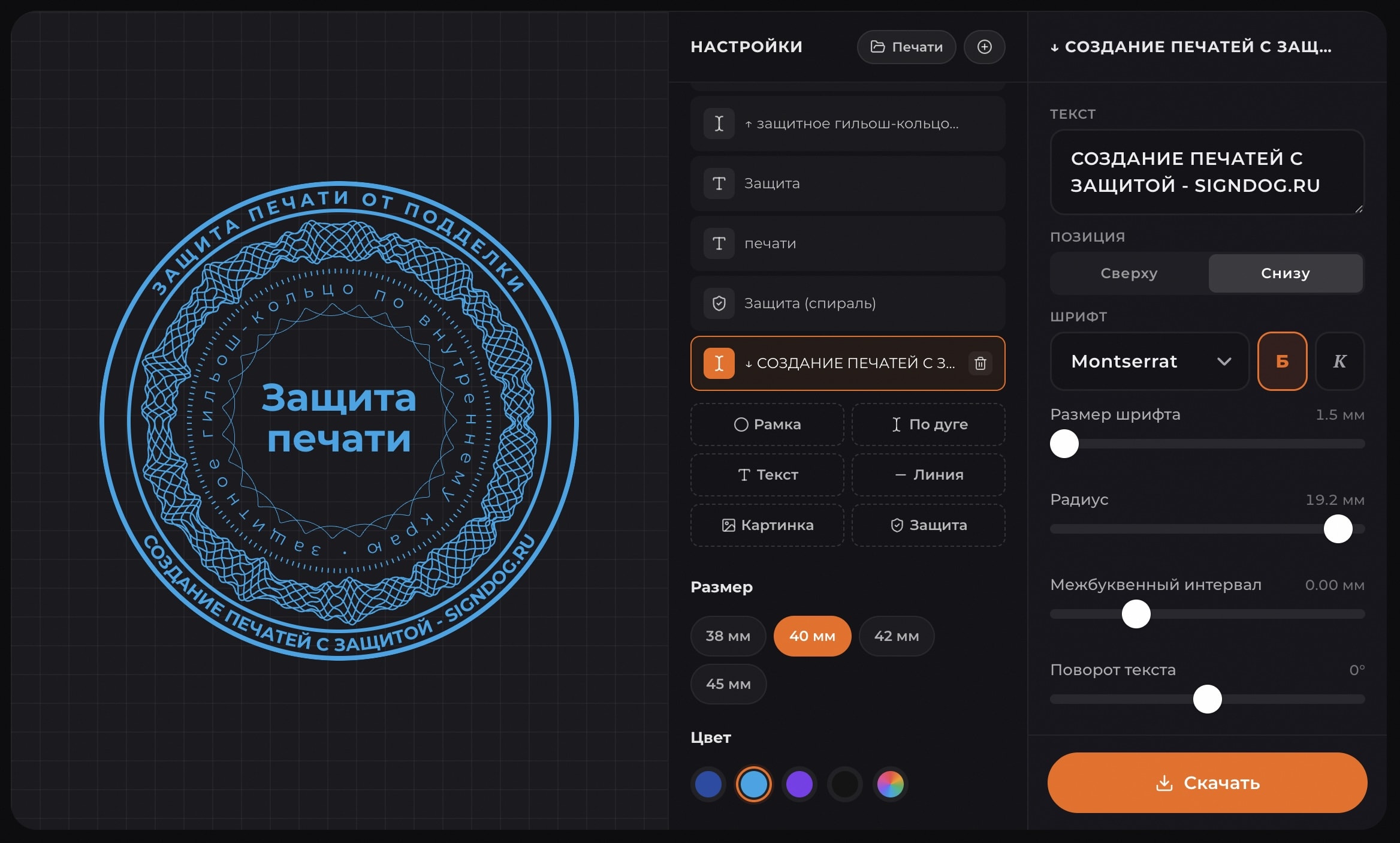Click into the ТЕКСТ input field
Image resolution: width=1400 pixels, height=843 pixels.
[x=1207, y=172]
